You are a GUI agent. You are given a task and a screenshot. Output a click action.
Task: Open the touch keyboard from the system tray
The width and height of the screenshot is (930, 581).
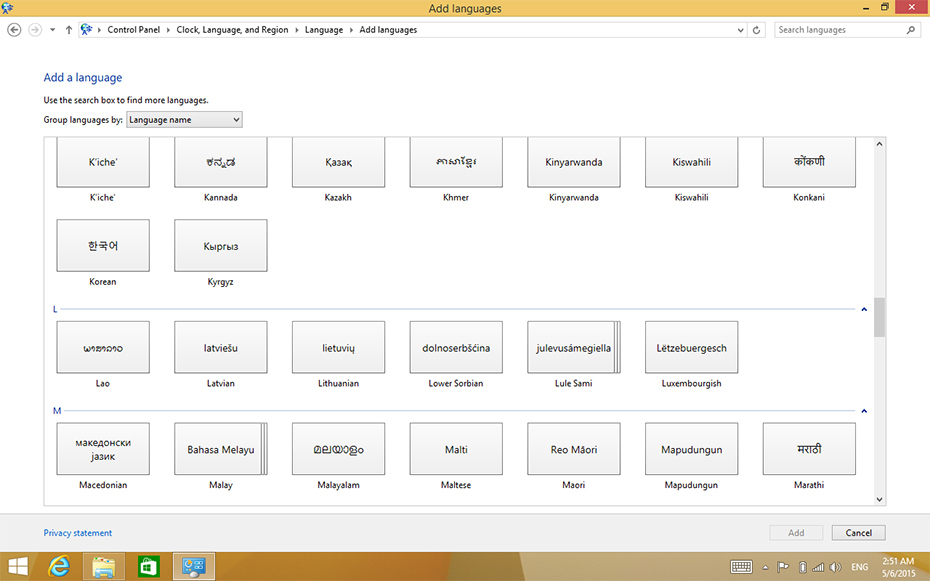pyautogui.click(x=741, y=567)
